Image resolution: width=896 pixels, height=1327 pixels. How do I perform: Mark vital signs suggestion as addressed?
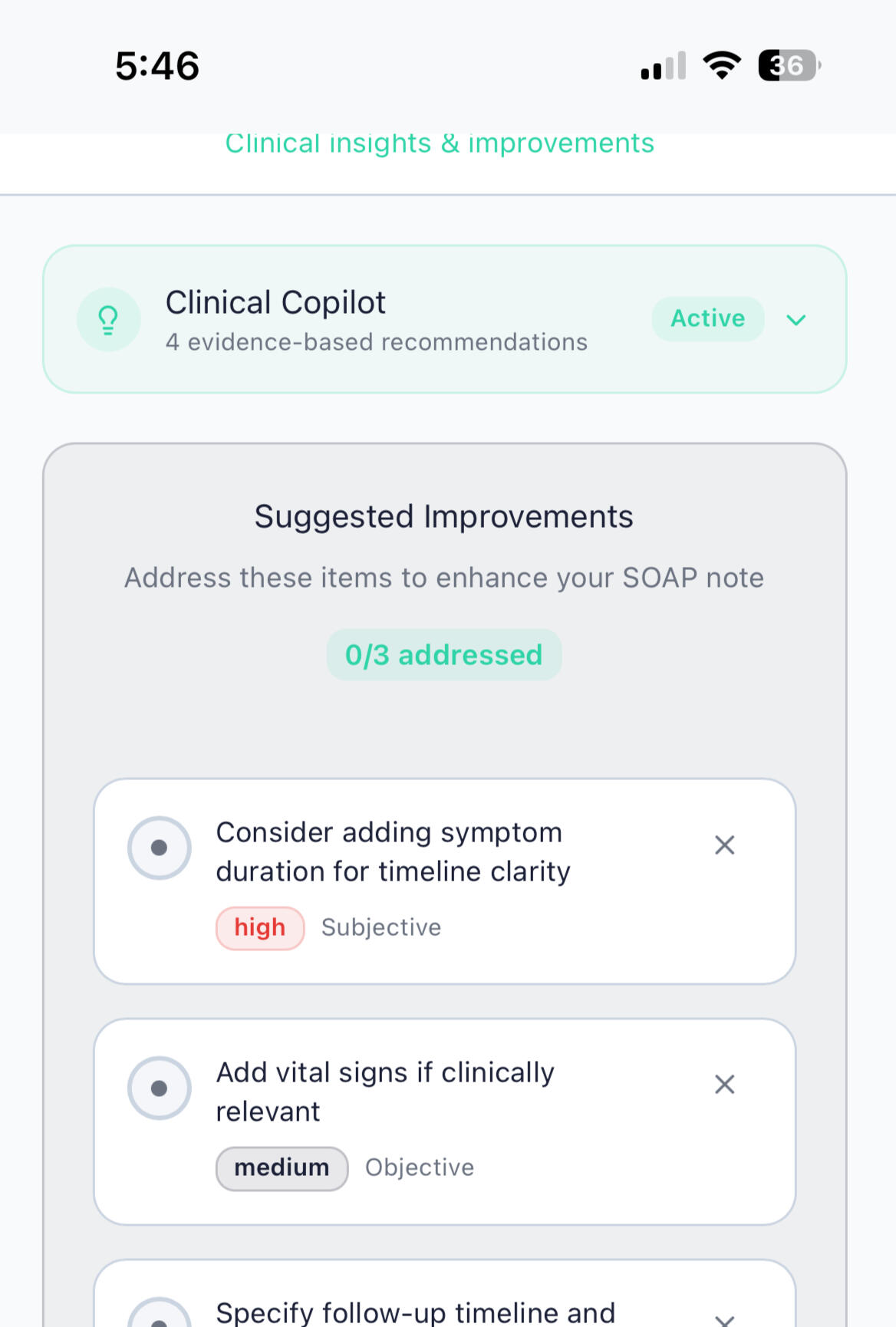tap(160, 1088)
